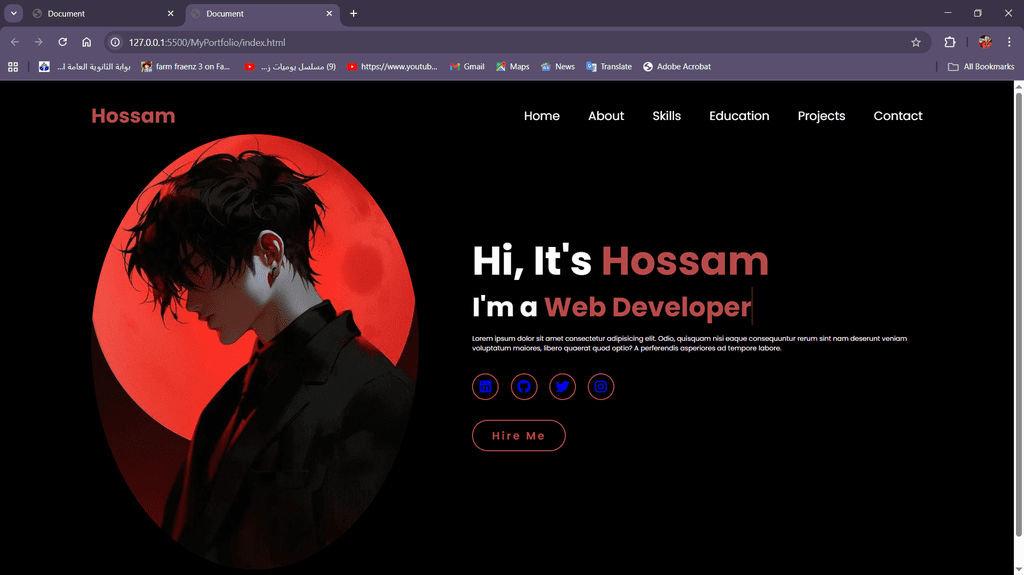
Task: Expand the tab search dropdown
Action: click(13, 13)
